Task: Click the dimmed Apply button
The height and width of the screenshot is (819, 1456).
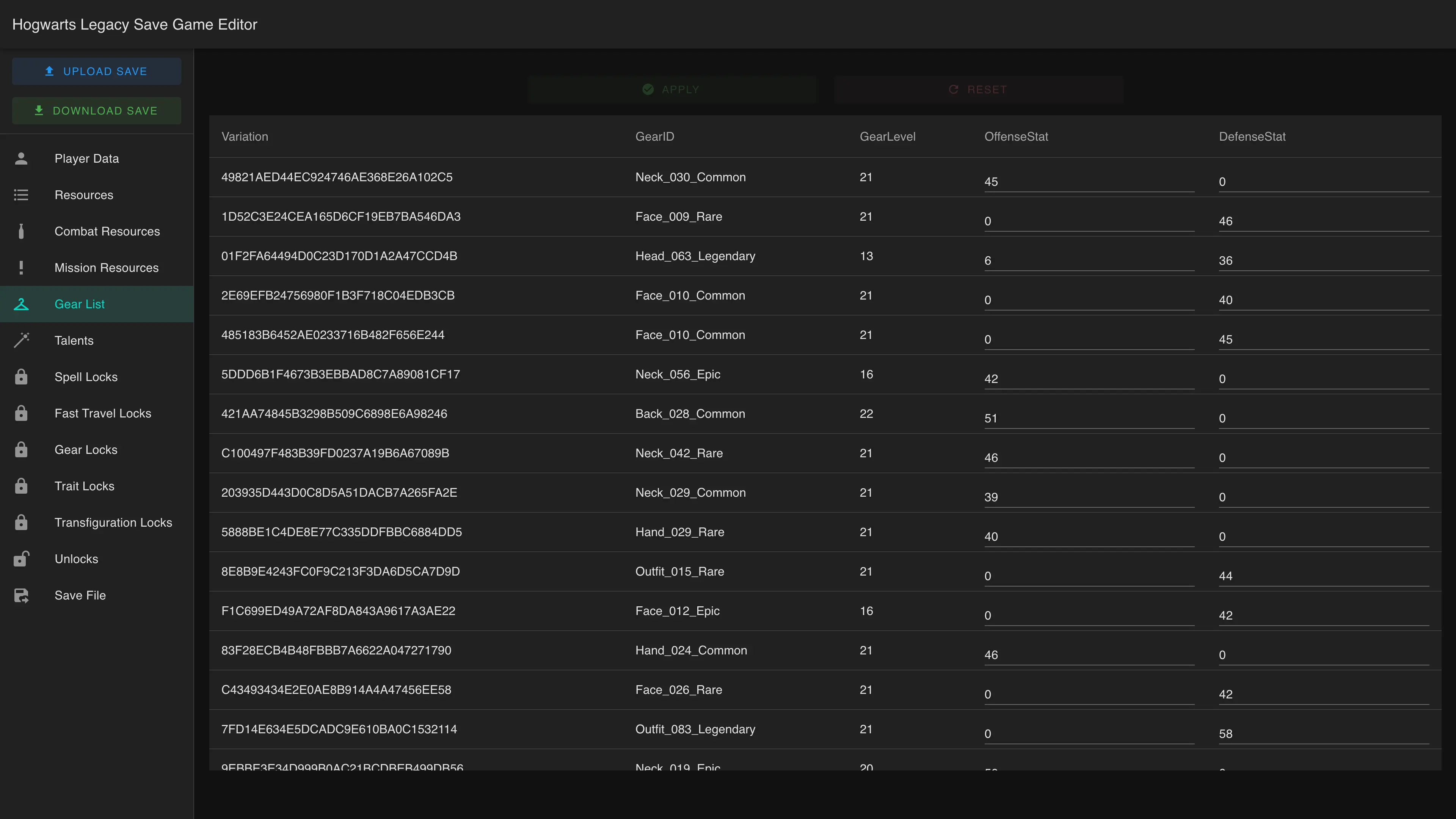Action: 672,89
